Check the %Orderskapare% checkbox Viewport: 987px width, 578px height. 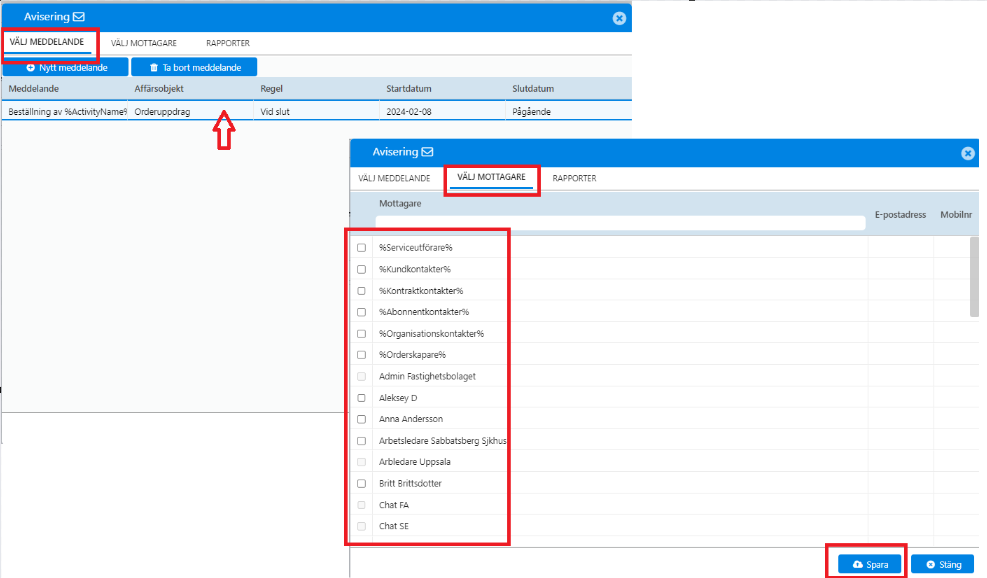point(361,355)
